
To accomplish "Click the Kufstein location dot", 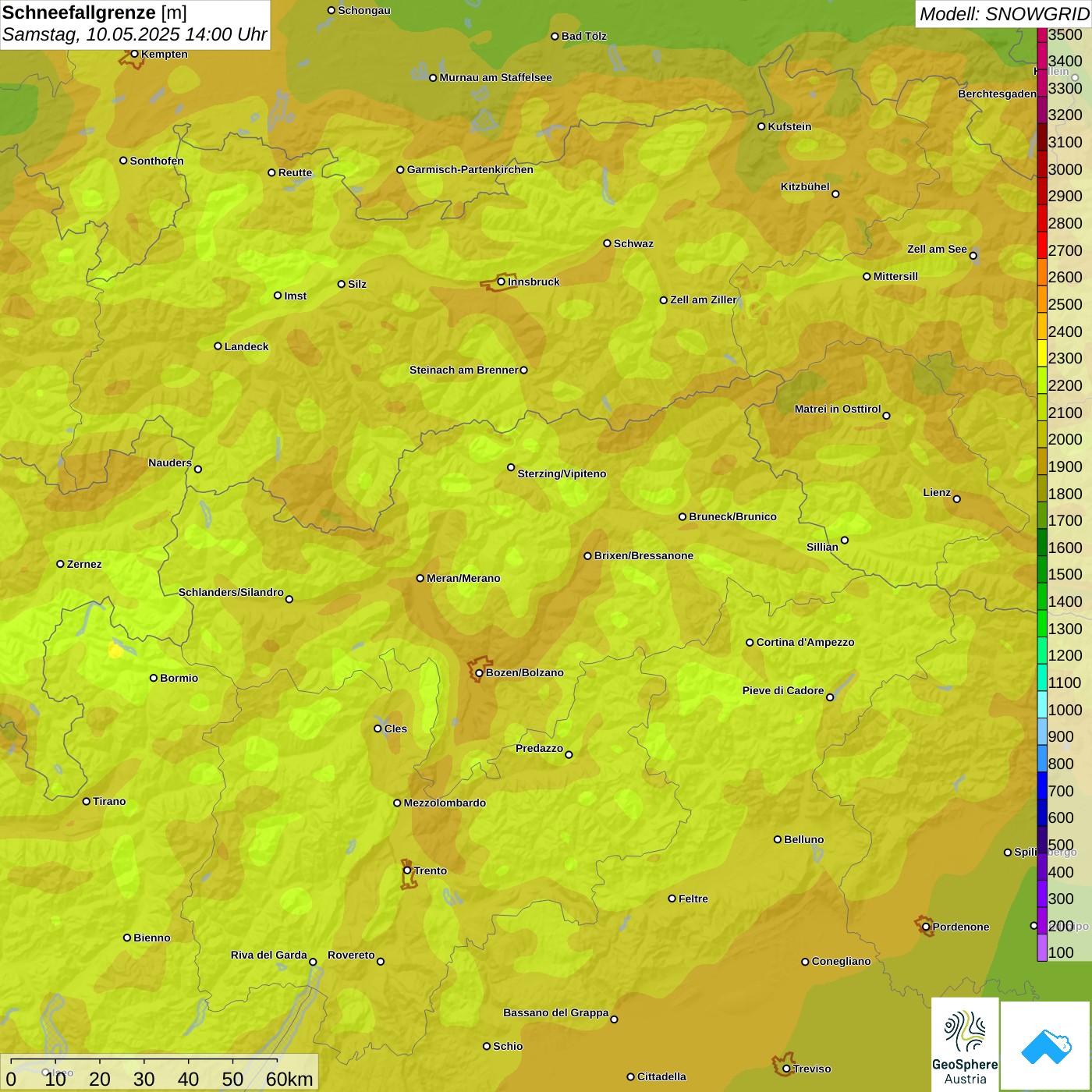I will click(761, 126).
